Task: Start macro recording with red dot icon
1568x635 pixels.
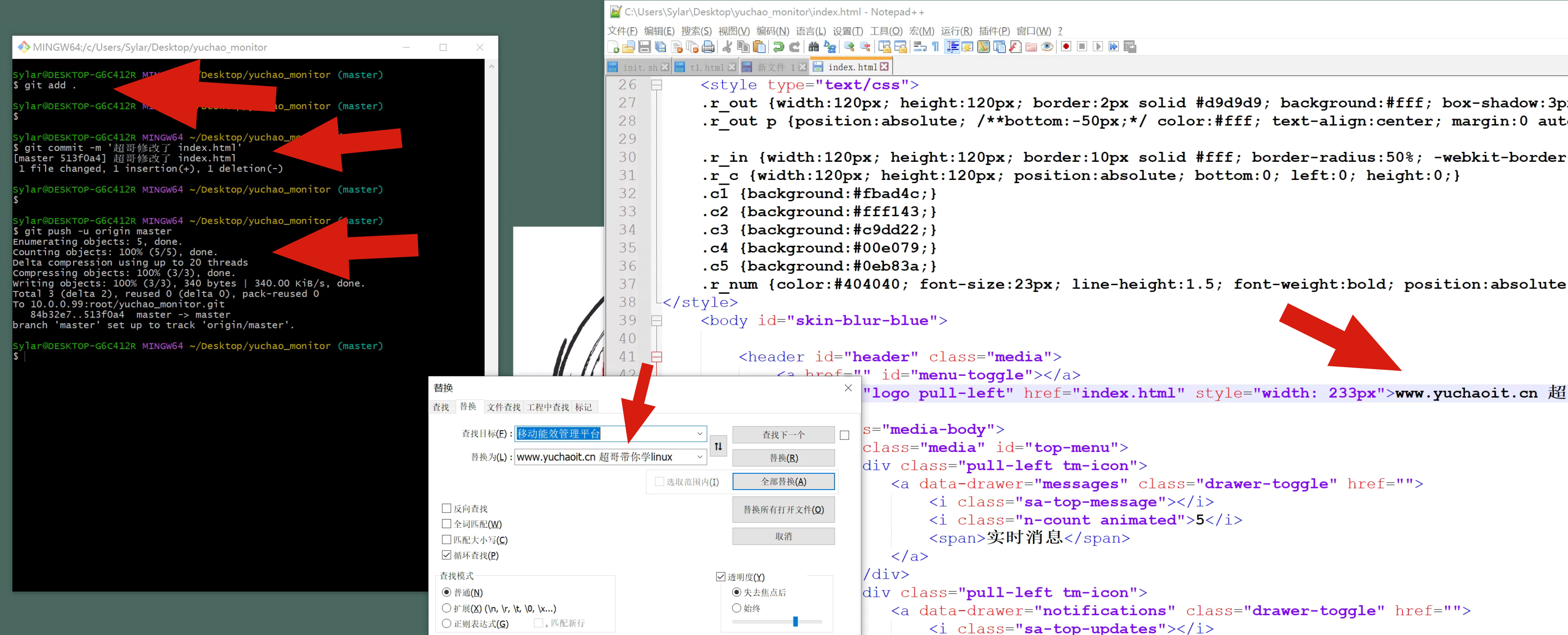Action: [x=1066, y=47]
